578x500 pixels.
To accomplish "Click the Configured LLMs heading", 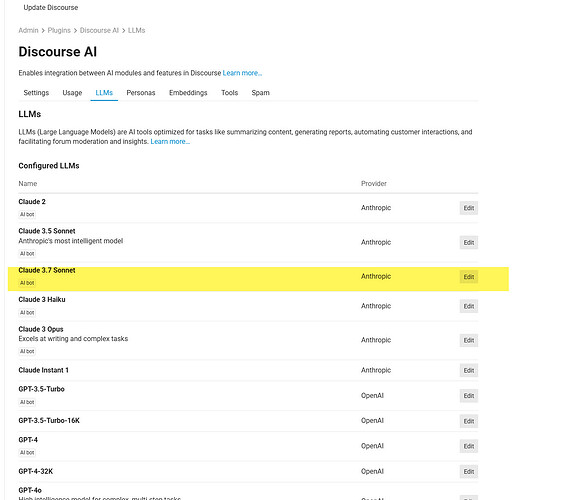I will pyautogui.click(x=49, y=166).
